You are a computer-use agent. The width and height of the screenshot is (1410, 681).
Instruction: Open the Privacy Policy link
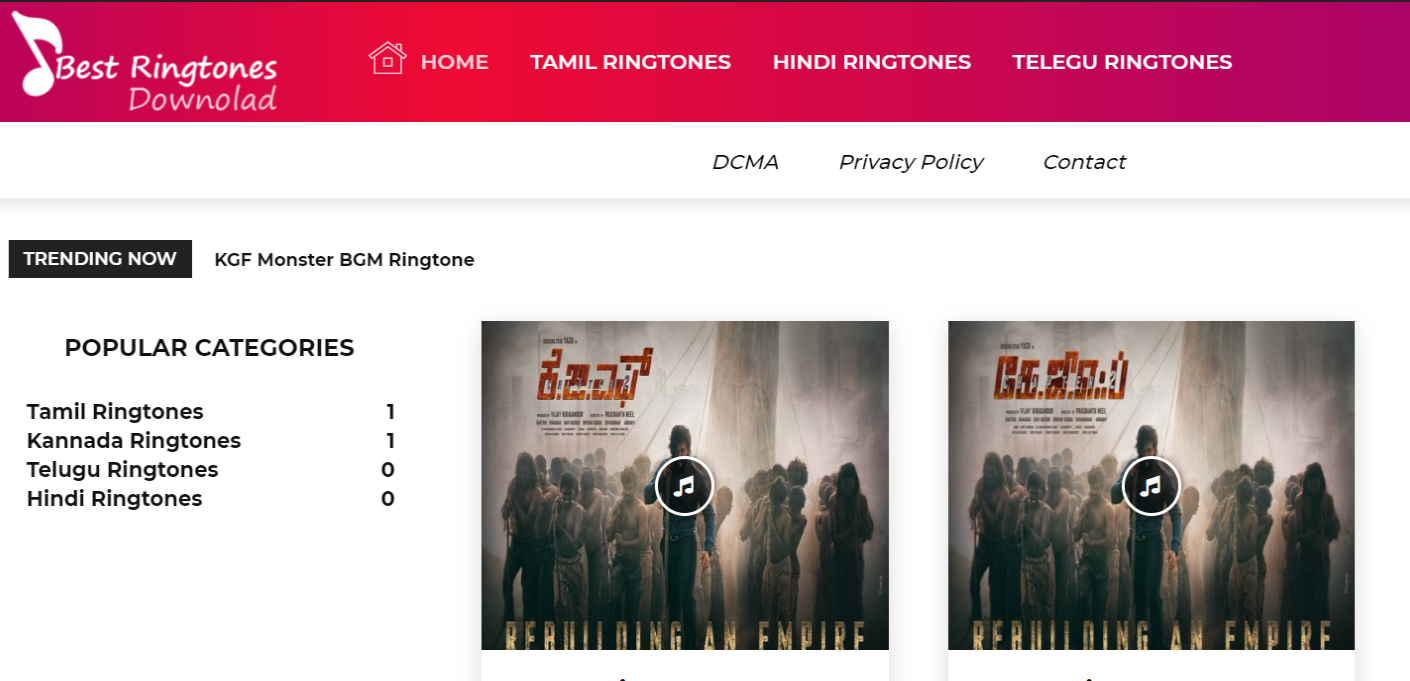pos(911,162)
